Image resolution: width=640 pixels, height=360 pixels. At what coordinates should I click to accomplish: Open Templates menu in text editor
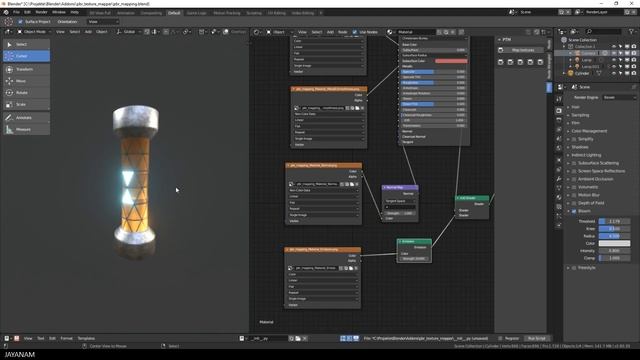(x=86, y=338)
